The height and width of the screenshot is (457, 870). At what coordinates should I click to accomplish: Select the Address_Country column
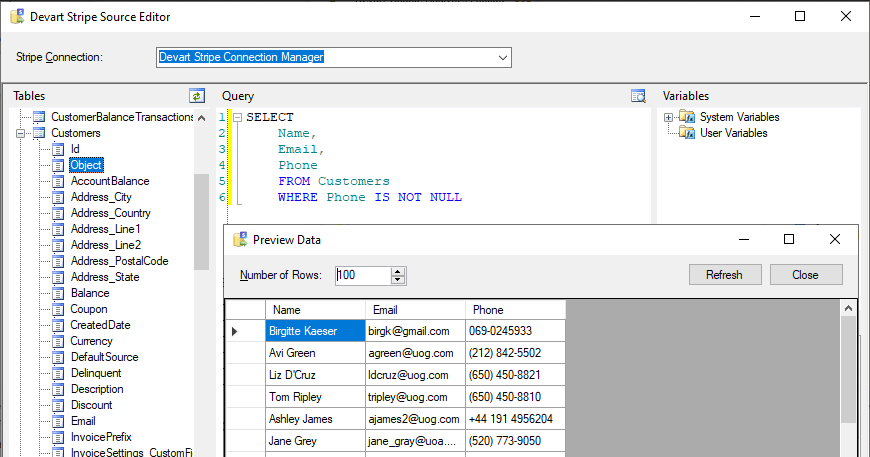tap(110, 214)
